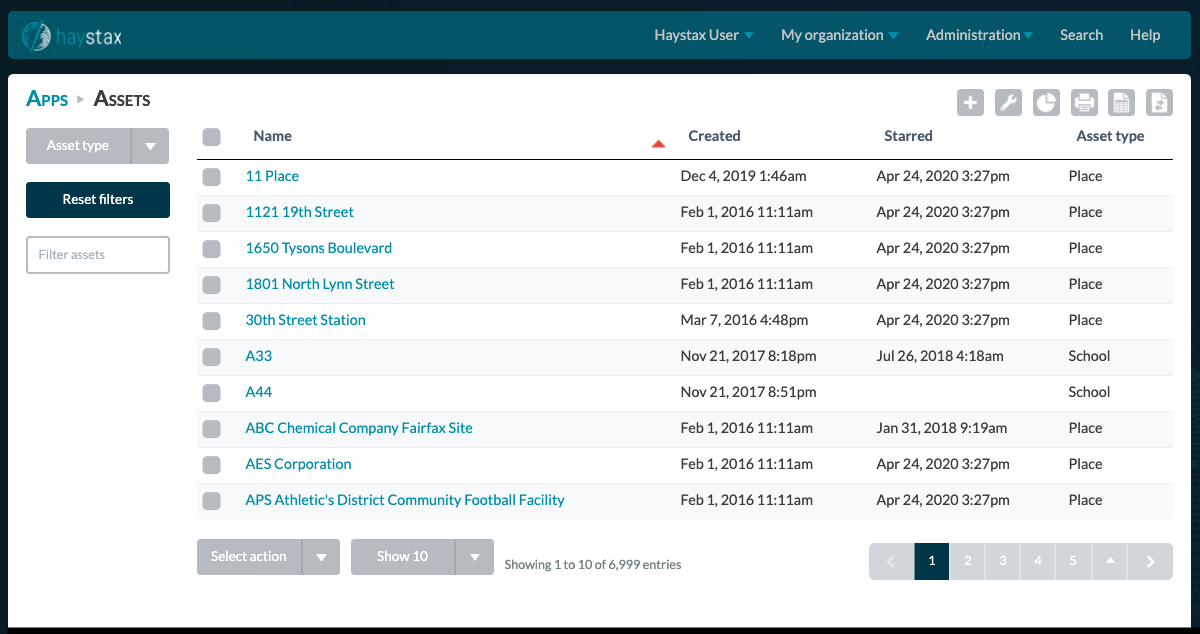This screenshot has height=634, width=1200.
Task: Open the A33 asset link
Action: (x=259, y=356)
